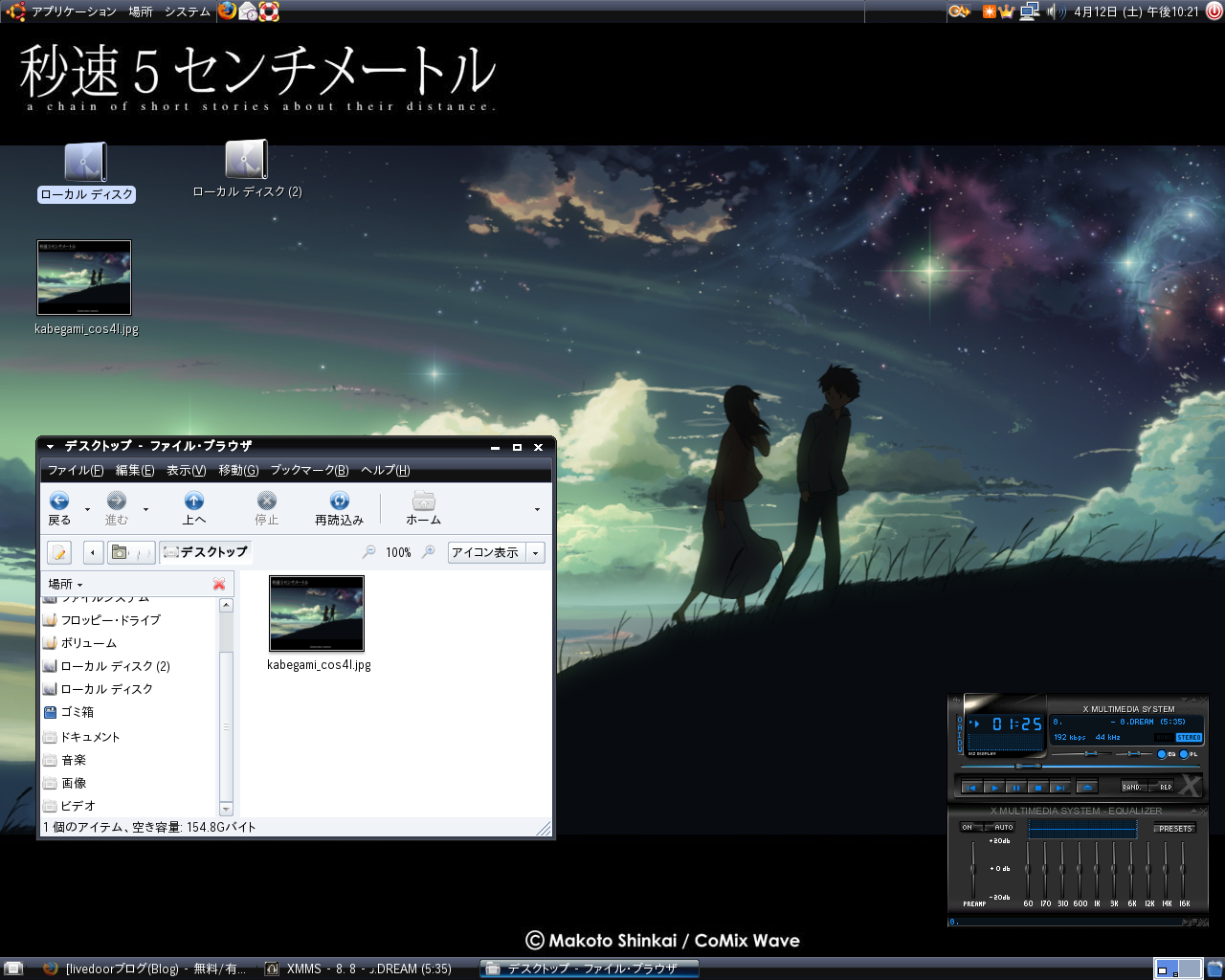
Task: Click the power button in top panel
Action: [1214, 11]
